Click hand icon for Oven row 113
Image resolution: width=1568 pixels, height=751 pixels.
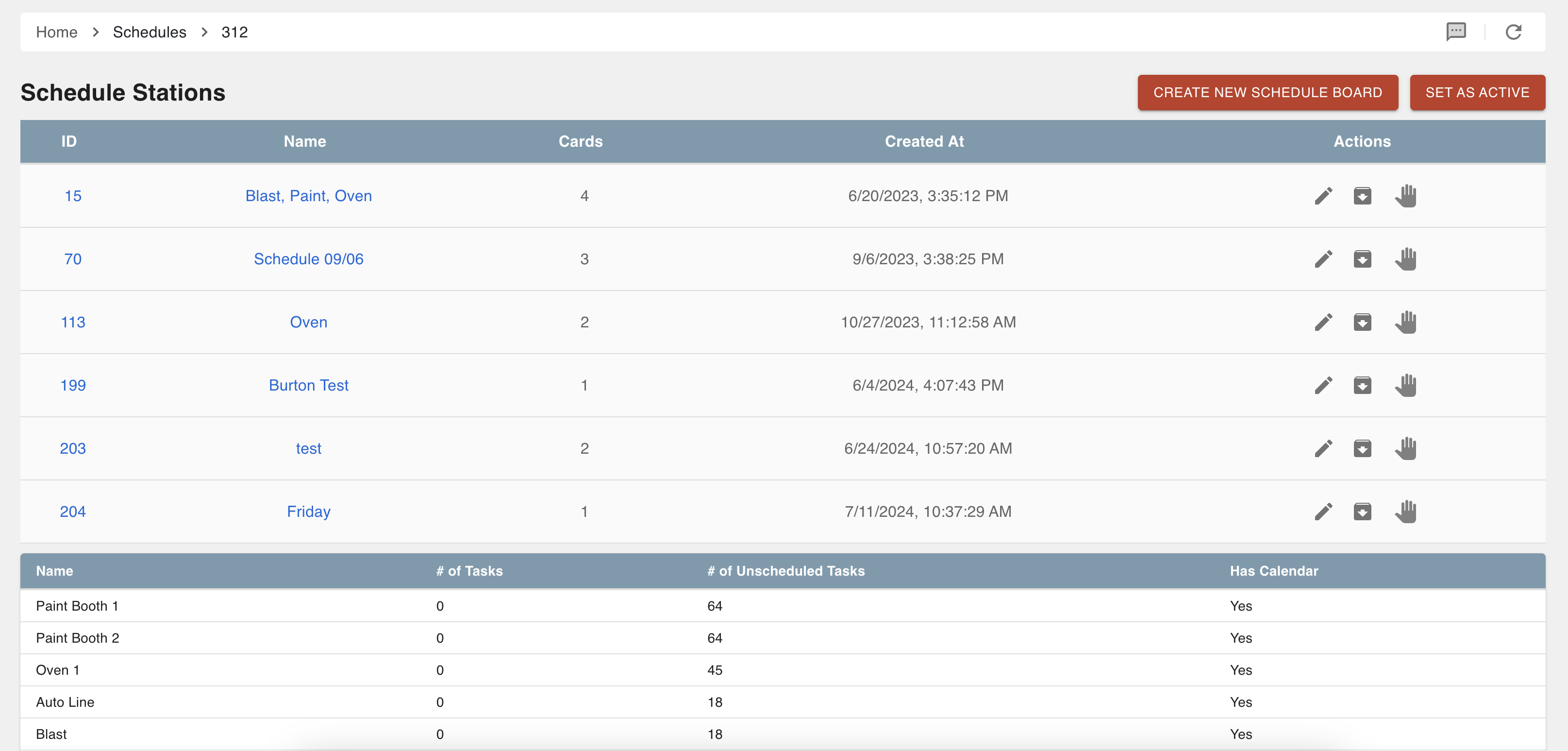click(1405, 322)
